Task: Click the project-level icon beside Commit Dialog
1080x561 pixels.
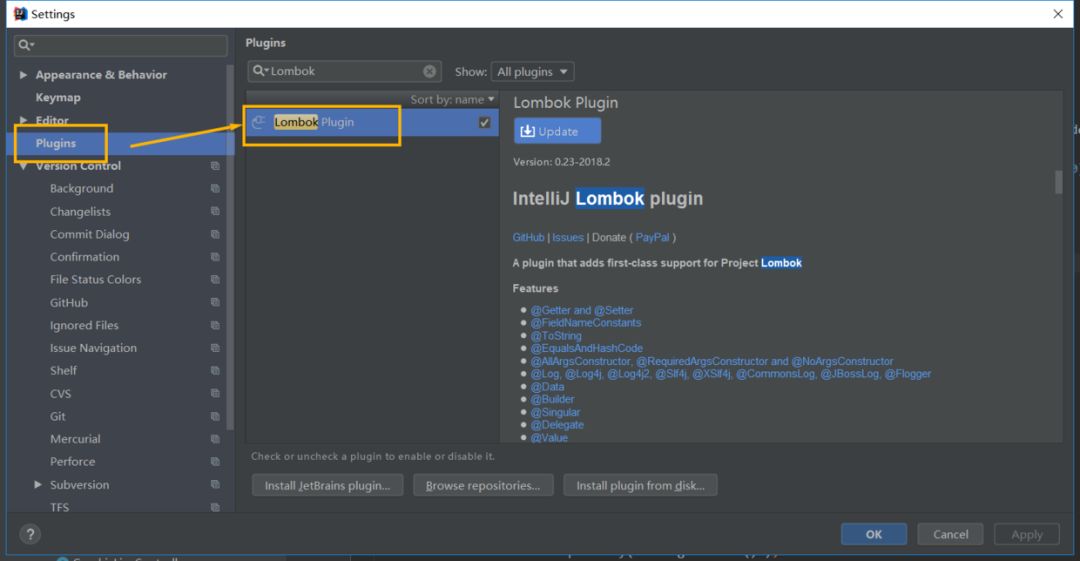Action: [215, 234]
